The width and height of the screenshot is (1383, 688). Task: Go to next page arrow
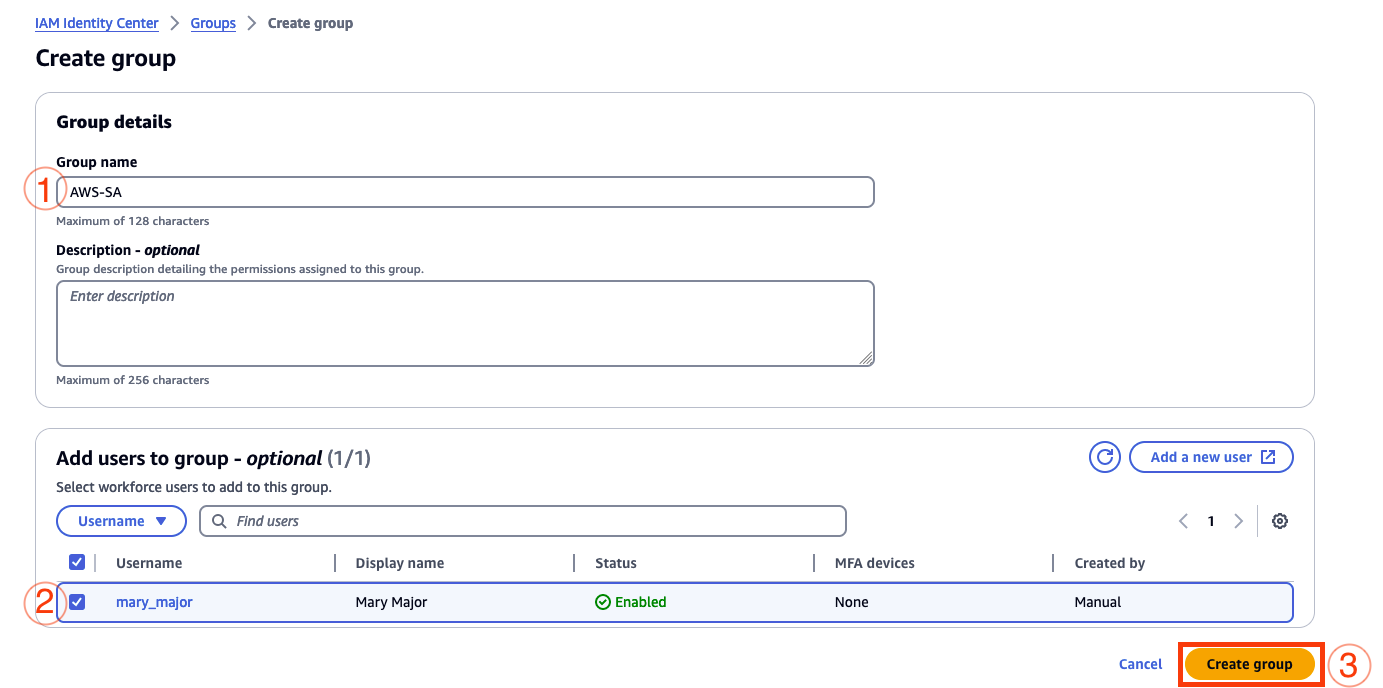[1238, 521]
